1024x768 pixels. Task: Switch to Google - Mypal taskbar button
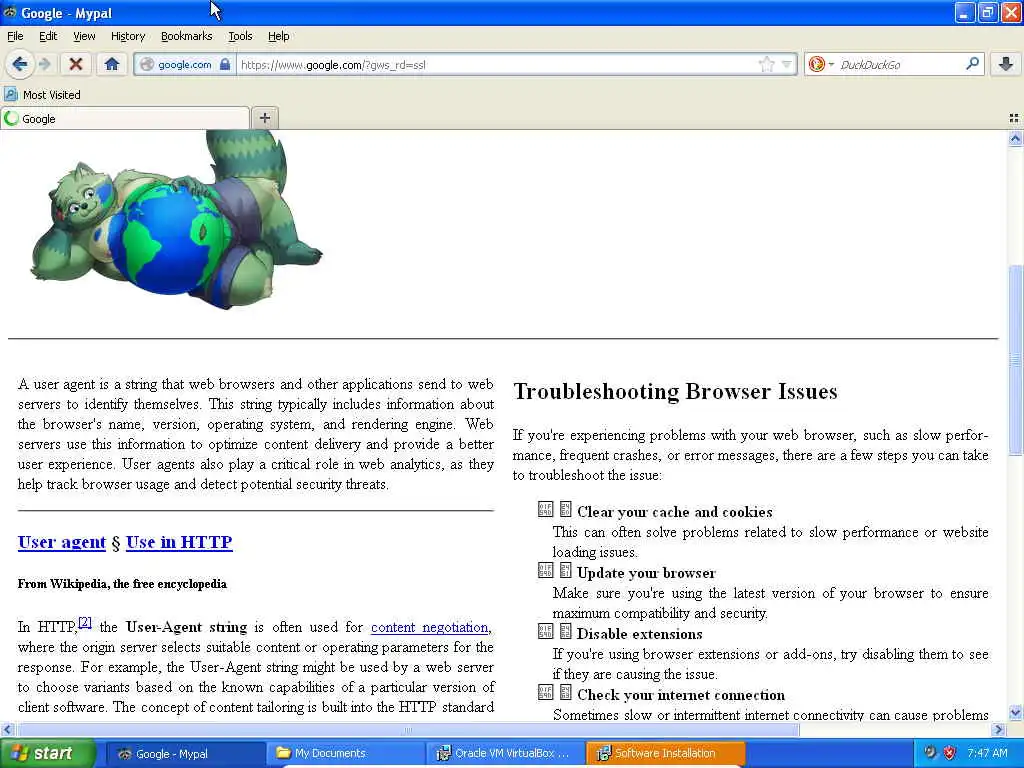pos(185,754)
